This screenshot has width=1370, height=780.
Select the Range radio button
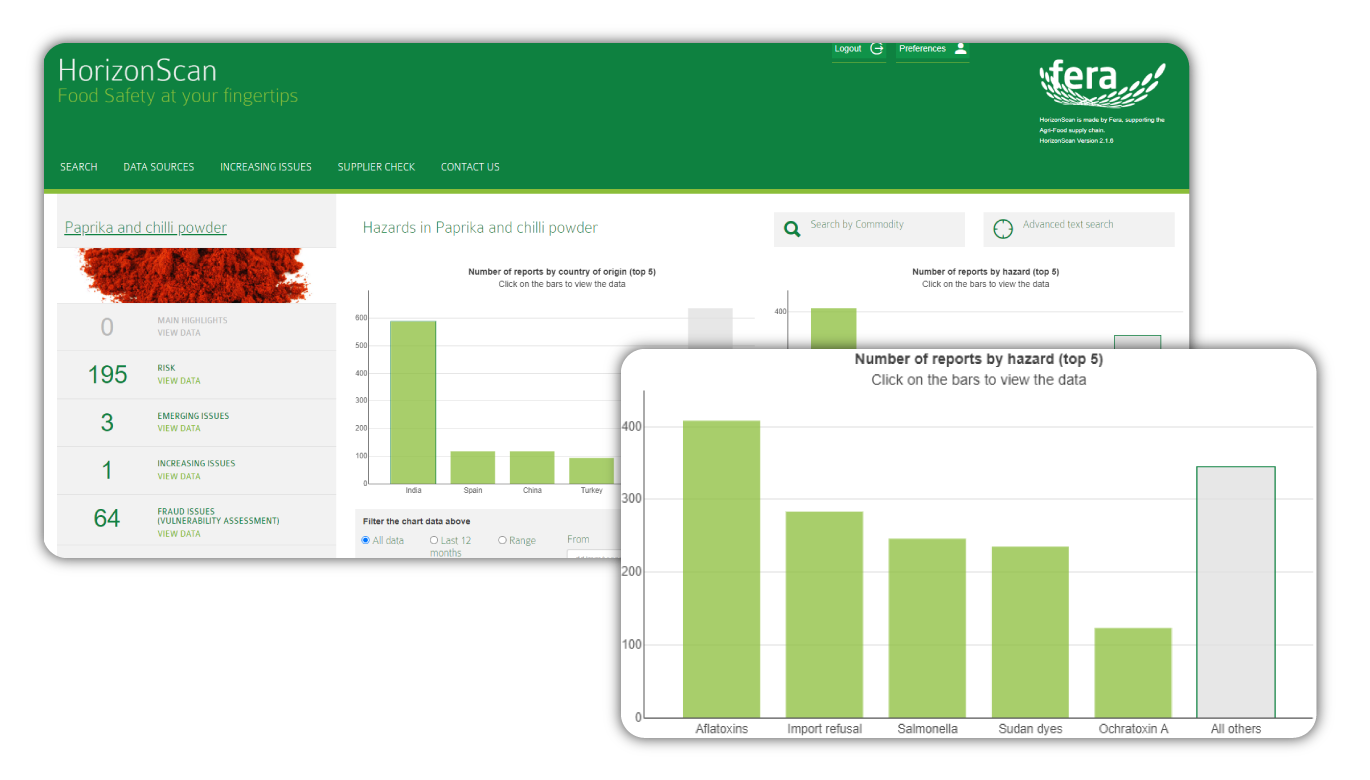502,540
